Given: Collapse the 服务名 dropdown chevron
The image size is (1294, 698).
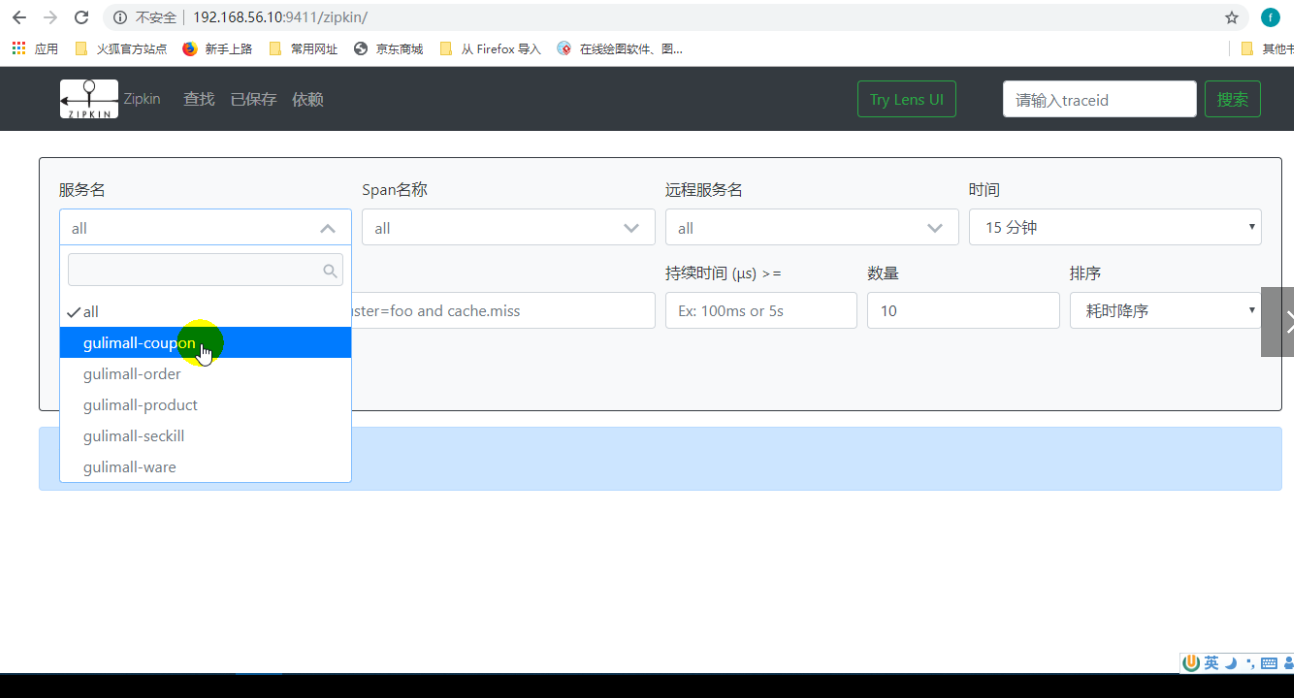Looking at the screenshot, I should [x=328, y=228].
